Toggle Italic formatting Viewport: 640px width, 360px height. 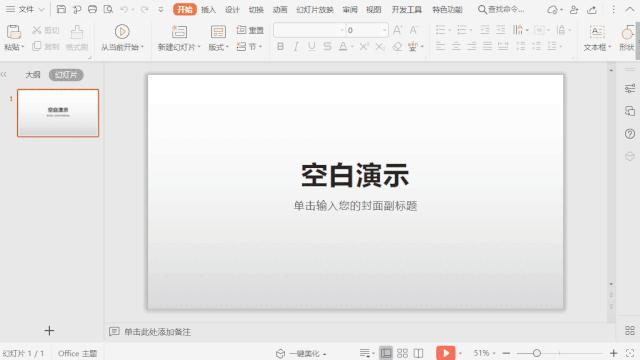(296, 47)
